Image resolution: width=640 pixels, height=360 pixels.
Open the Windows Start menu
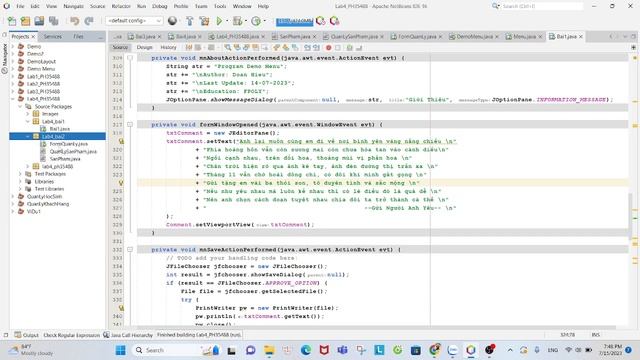pos(120,350)
